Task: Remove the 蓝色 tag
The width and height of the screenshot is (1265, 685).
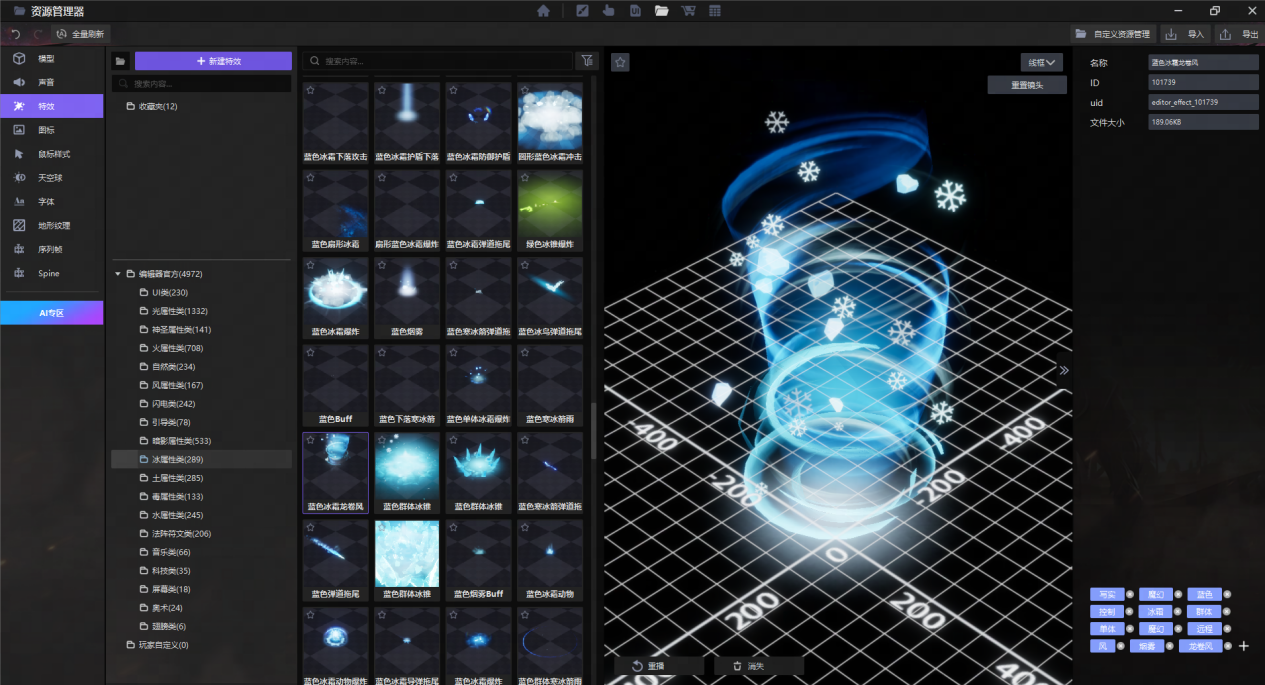Action: coord(1227,594)
